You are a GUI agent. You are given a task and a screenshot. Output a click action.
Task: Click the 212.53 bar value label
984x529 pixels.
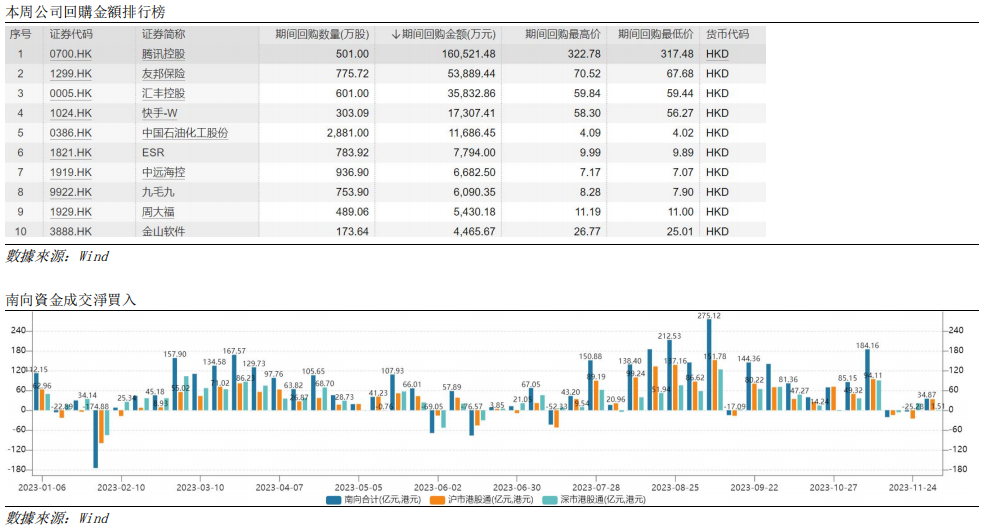(669, 336)
